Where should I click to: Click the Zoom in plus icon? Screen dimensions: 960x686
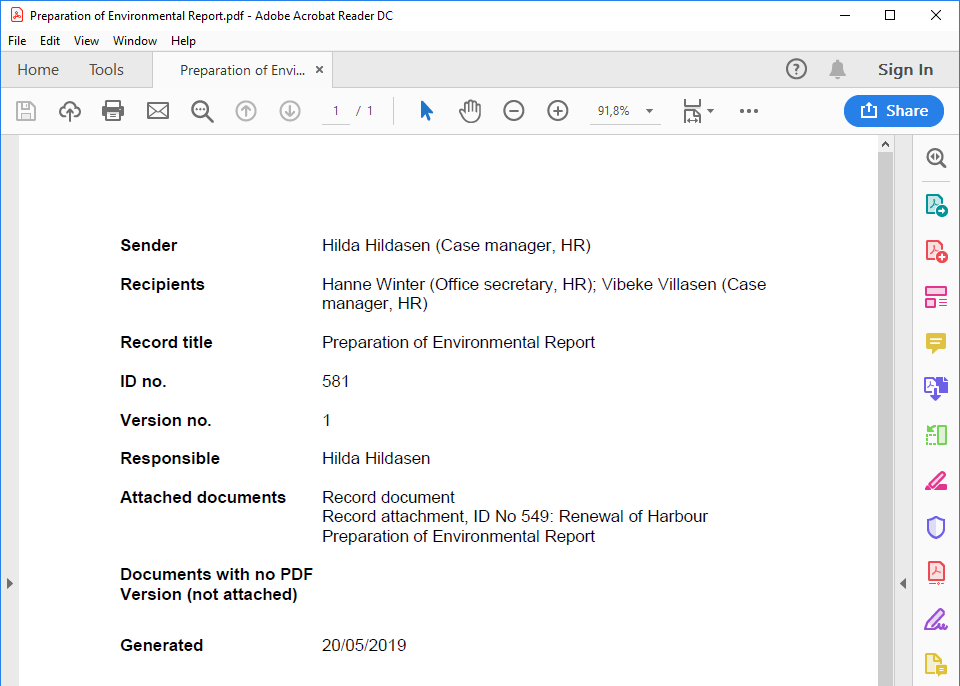click(x=558, y=111)
